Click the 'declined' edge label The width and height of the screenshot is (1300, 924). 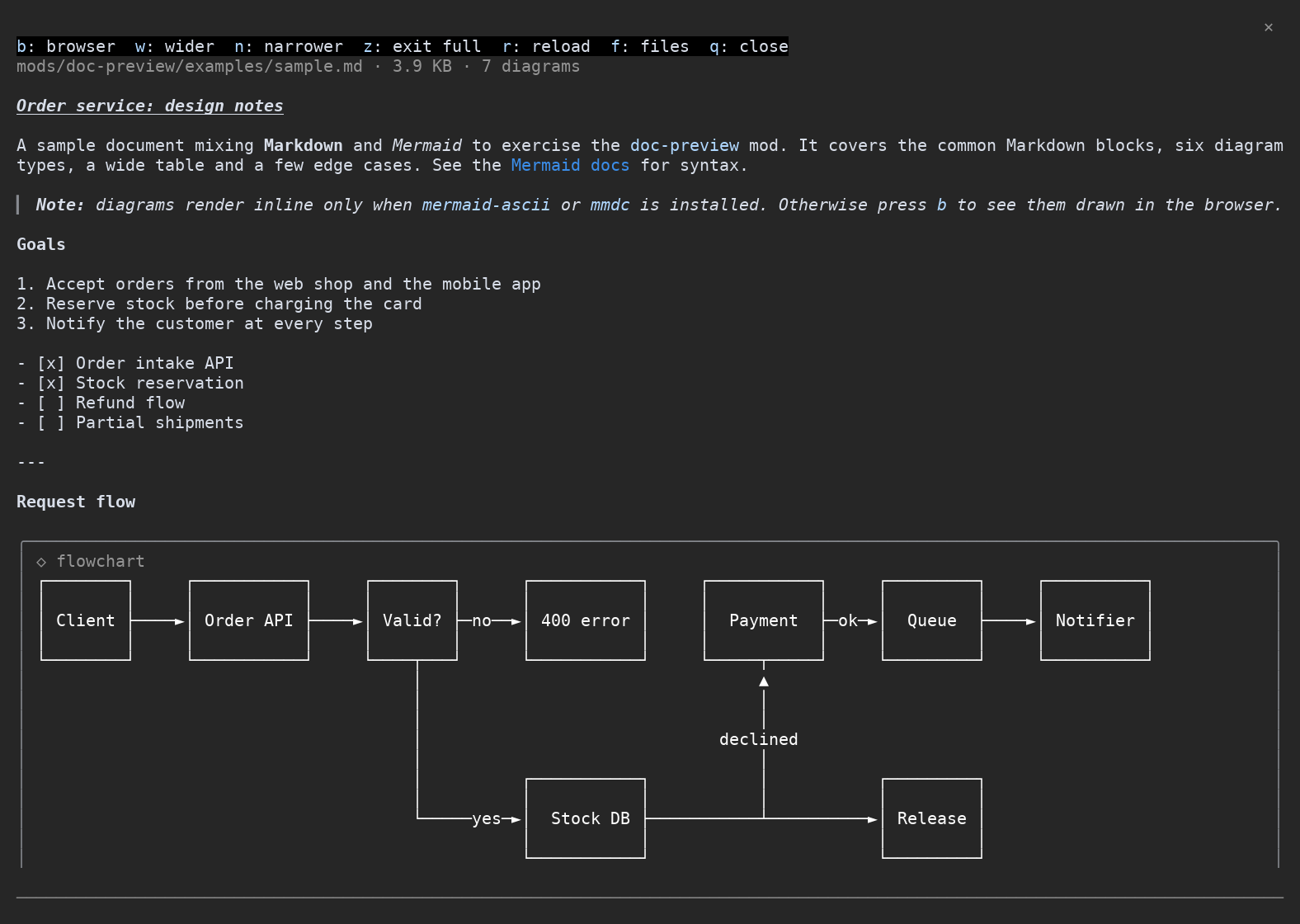point(759,739)
